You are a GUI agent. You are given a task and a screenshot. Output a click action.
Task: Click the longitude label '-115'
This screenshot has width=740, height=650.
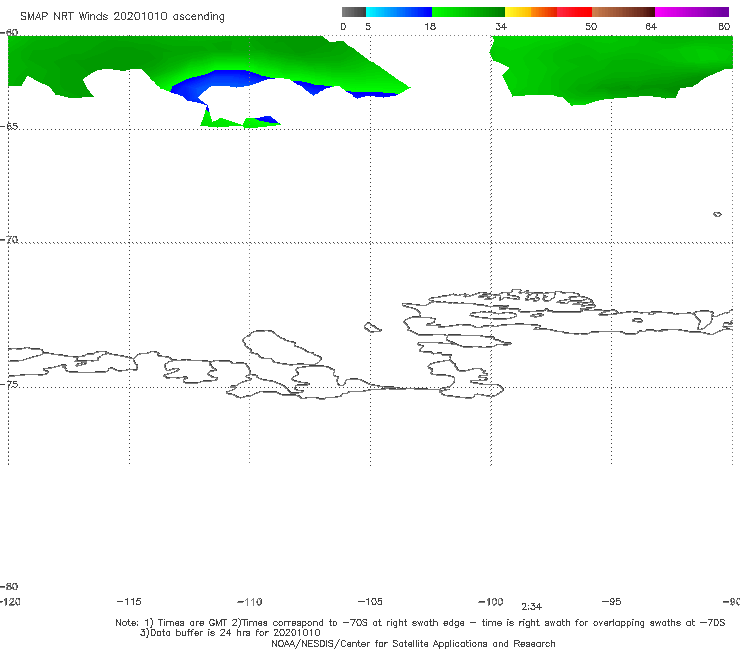tap(129, 601)
